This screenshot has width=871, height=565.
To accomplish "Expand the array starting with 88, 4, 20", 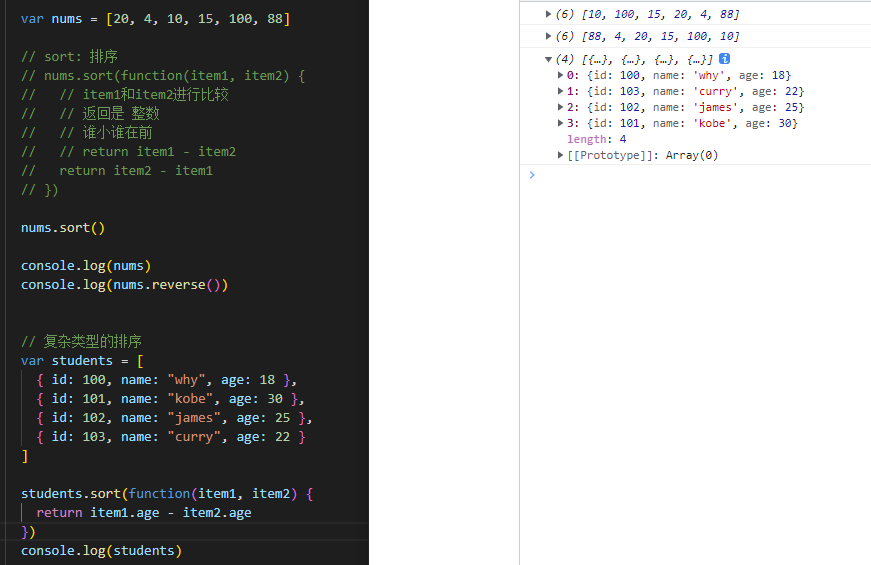I will tap(548, 36).
